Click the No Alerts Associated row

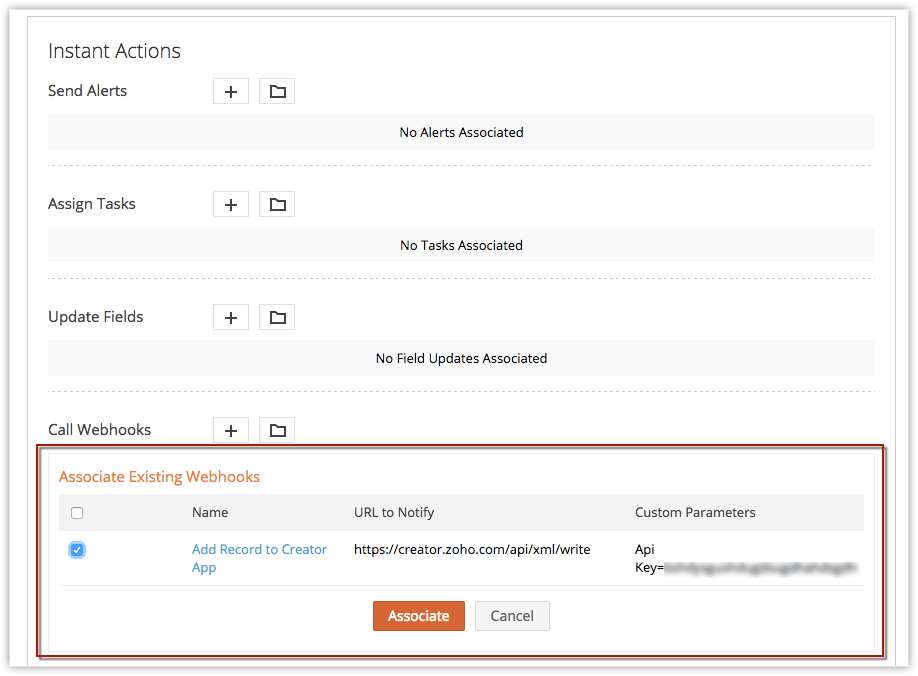(x=461, y=132)
